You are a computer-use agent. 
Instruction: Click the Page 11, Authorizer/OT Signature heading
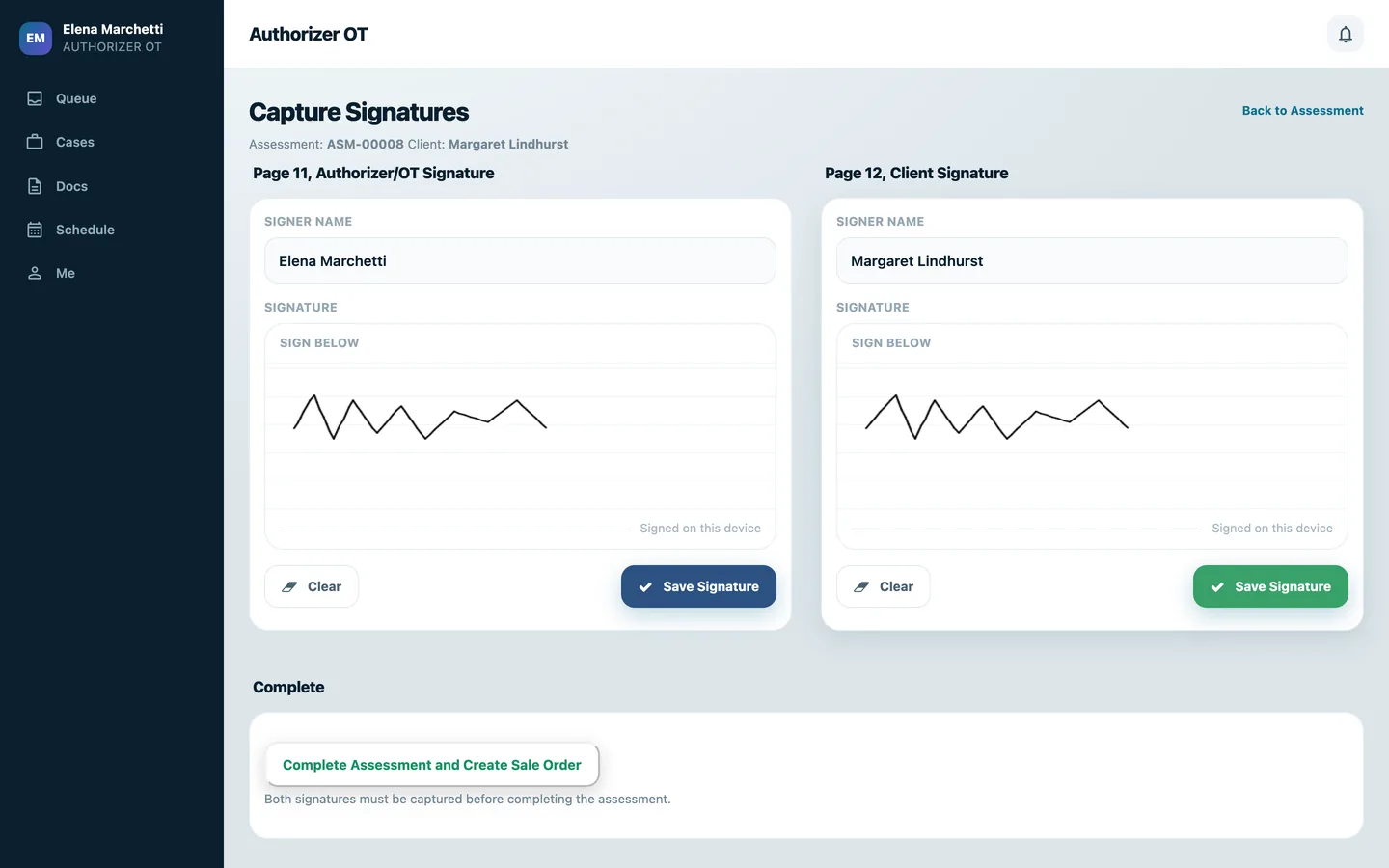tap(373, 173)
